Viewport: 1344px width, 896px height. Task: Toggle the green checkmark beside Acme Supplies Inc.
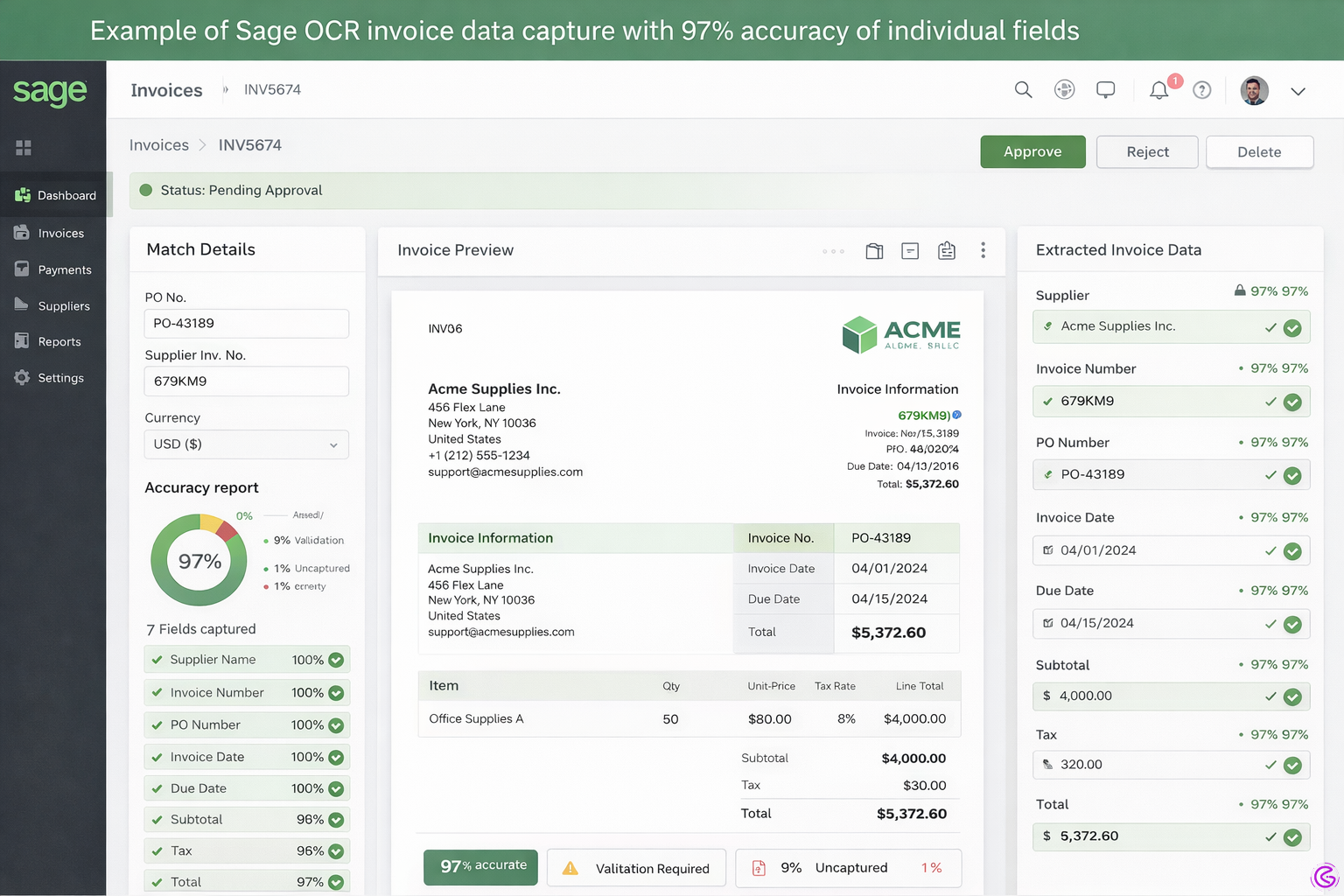tap(1293, 328)
